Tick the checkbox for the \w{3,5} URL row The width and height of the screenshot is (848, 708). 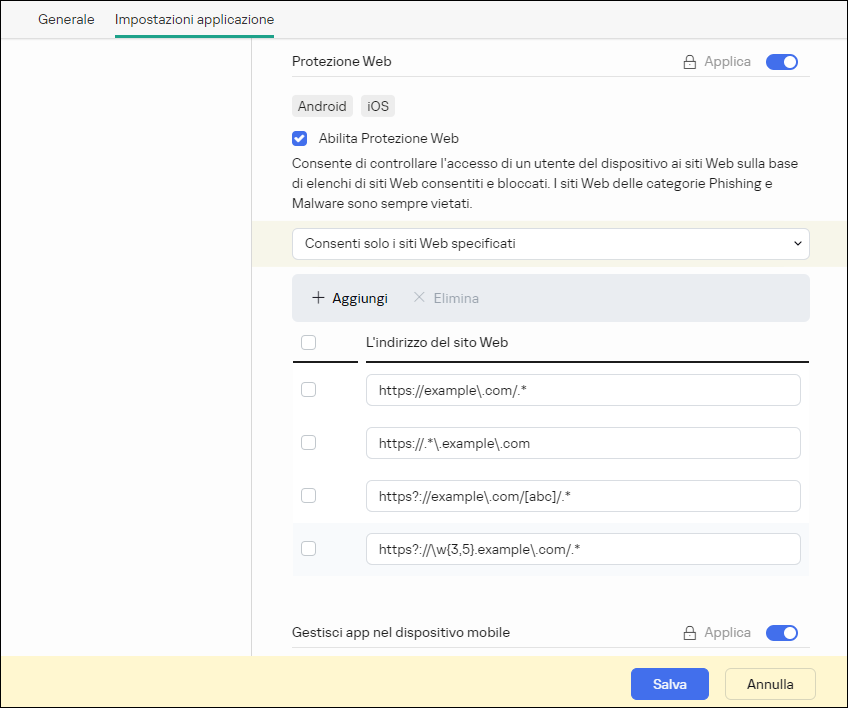309,548
